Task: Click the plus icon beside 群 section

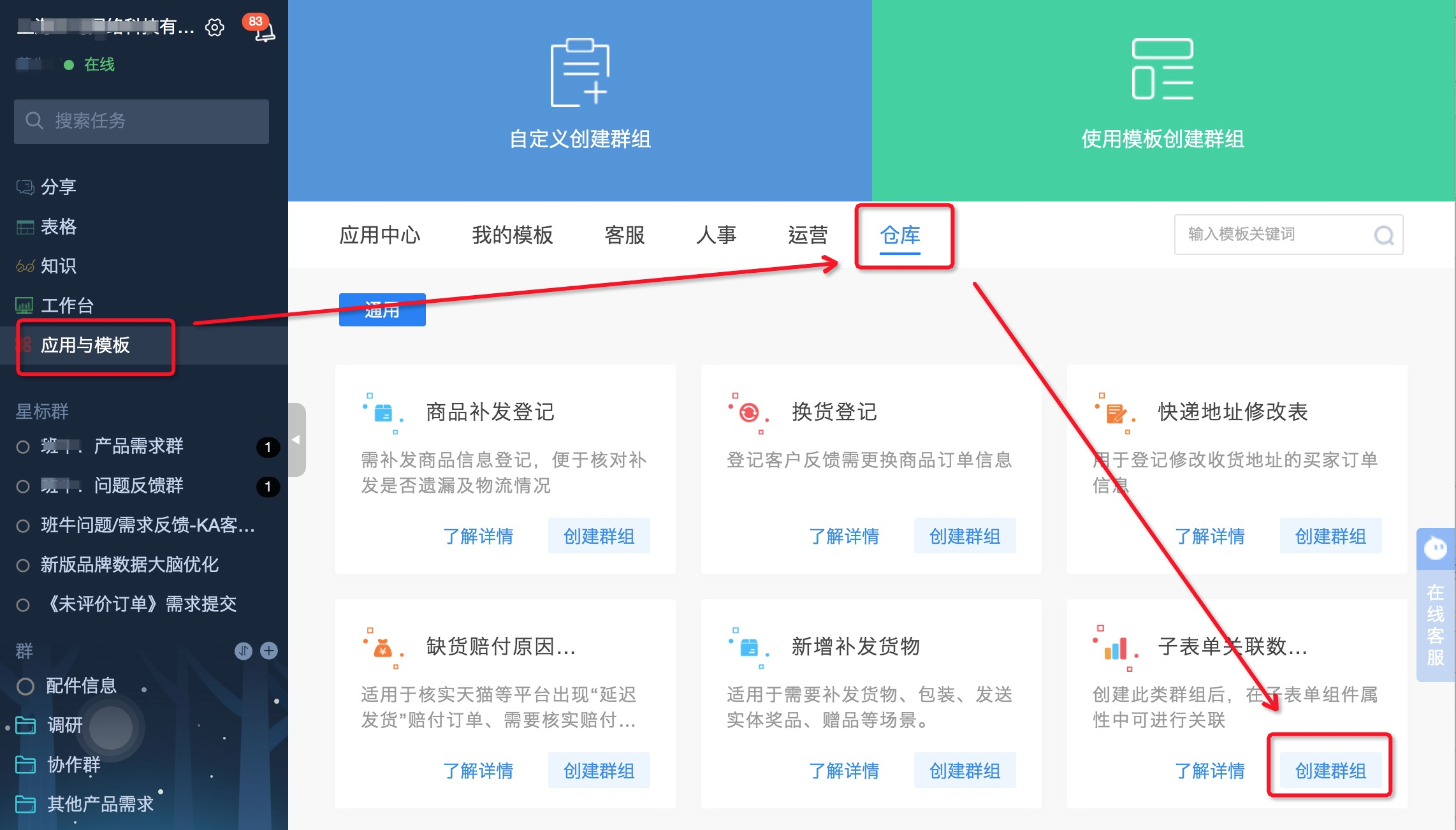Action: tap(269, 650)
